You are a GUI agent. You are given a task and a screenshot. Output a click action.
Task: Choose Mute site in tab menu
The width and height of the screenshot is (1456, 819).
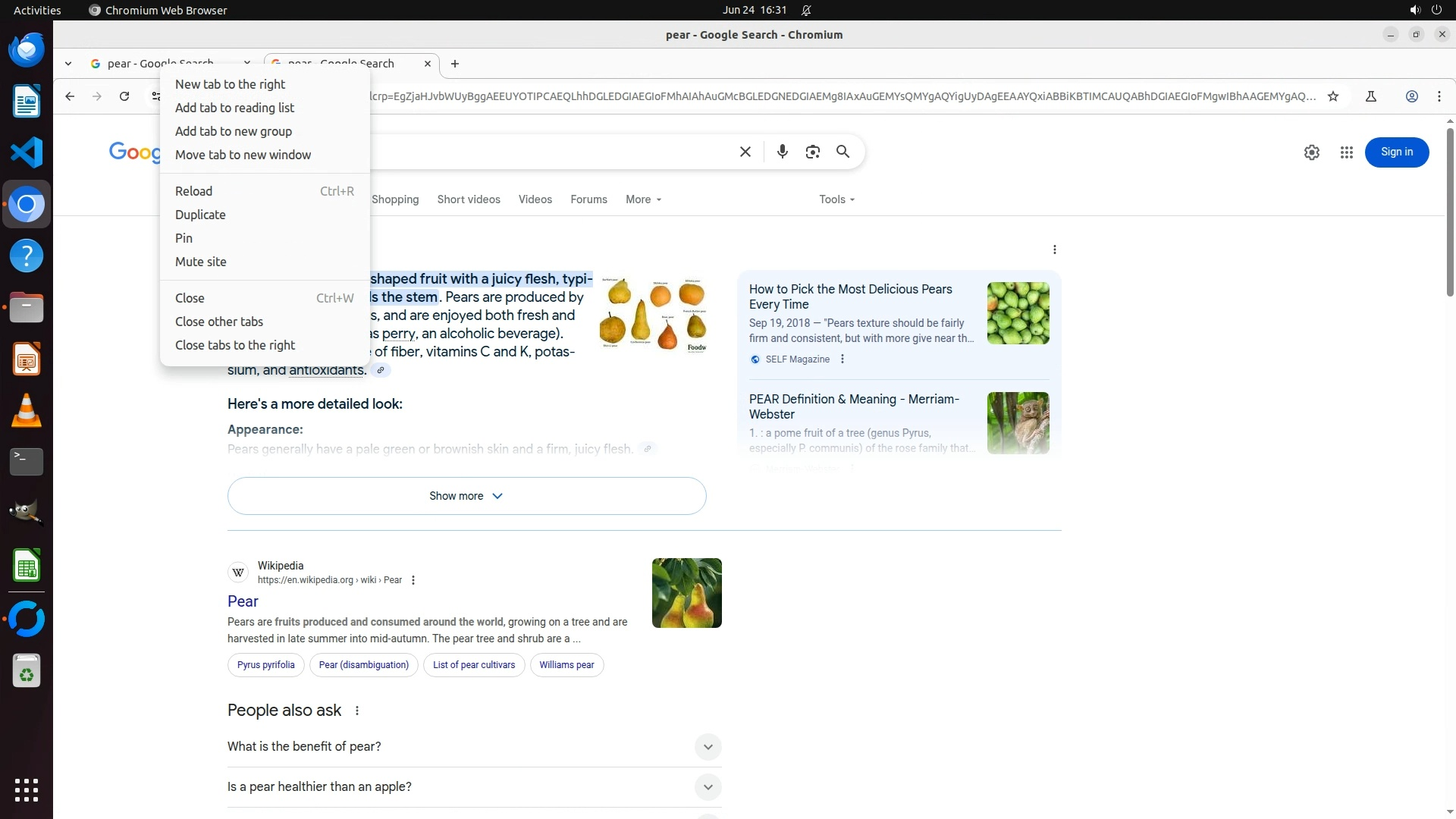point(200,262)
